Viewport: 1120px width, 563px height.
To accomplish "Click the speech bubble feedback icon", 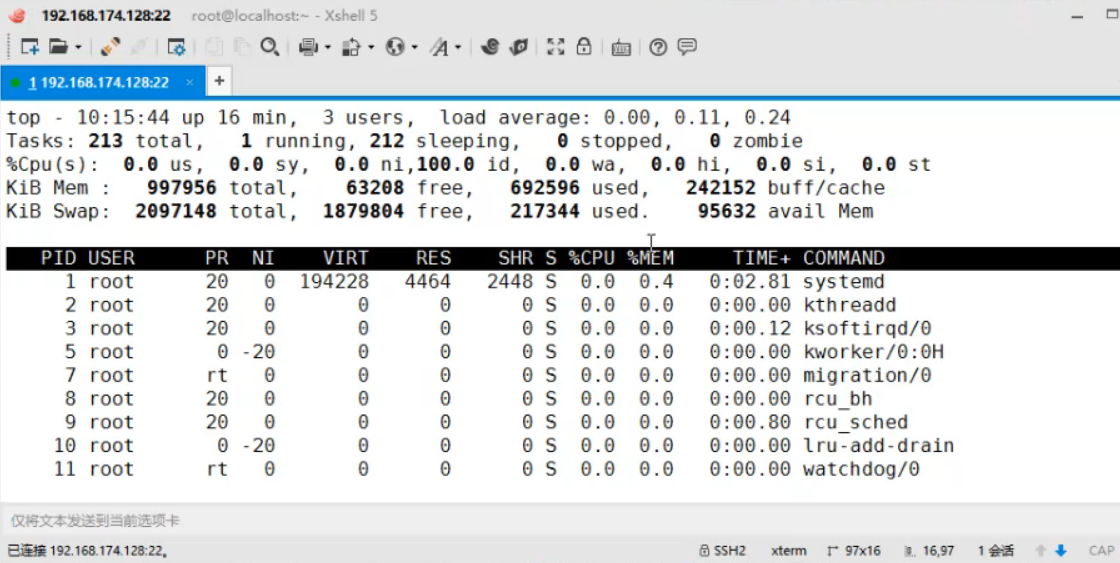I will 687,47.
